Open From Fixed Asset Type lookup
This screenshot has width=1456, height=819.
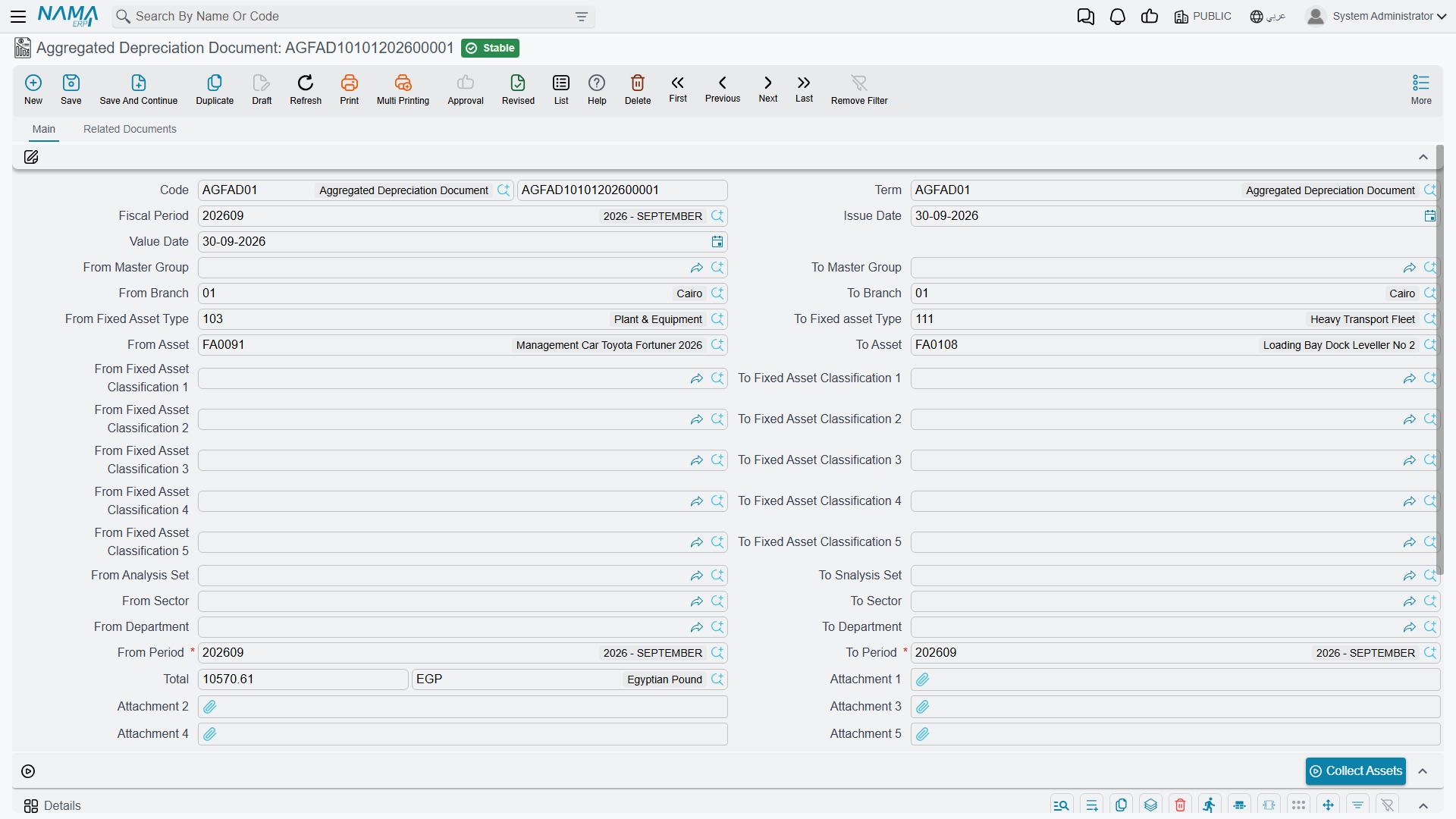coord(717,319)
